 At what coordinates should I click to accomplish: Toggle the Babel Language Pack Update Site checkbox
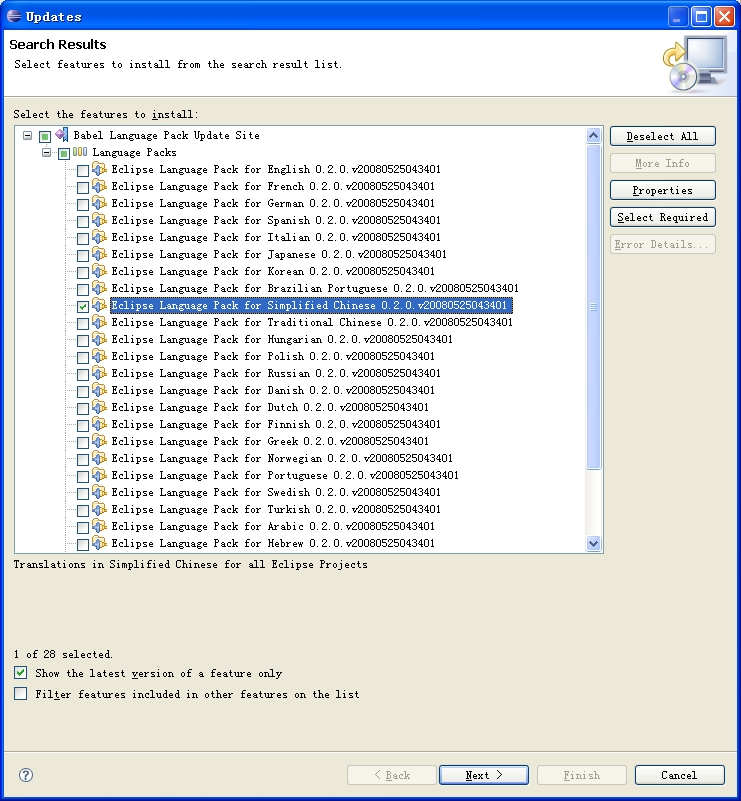45,136
